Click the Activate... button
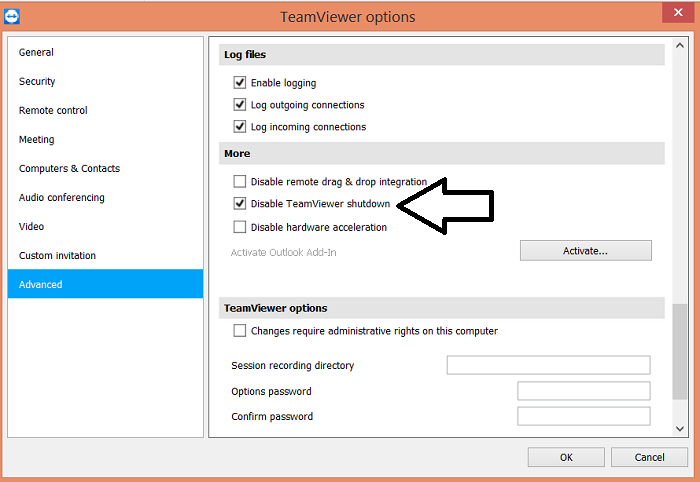700x482 pixels. 586,251
